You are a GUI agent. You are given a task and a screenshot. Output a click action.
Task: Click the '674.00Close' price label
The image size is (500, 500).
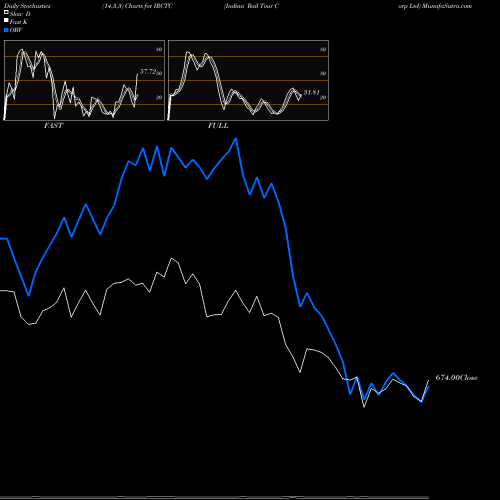(x=457, y=378)
